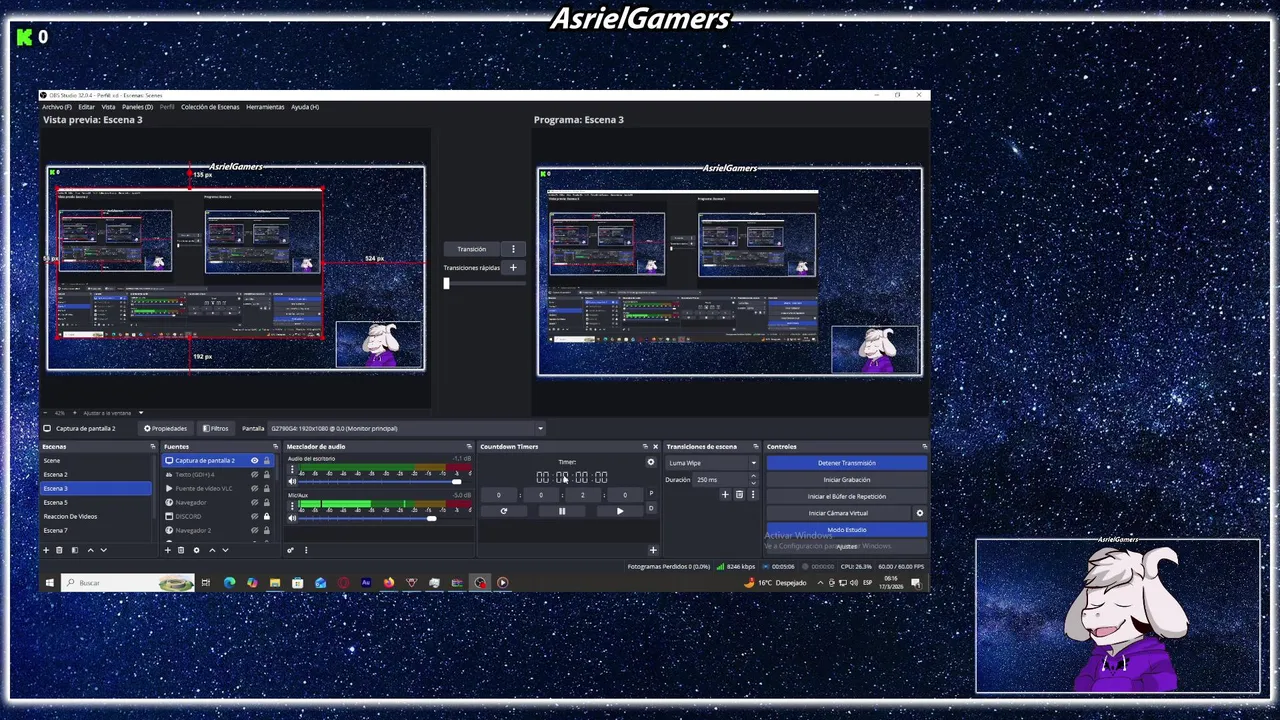Open the Editar menu
This screenshot has height=720, width=1280.
point(87,107)
